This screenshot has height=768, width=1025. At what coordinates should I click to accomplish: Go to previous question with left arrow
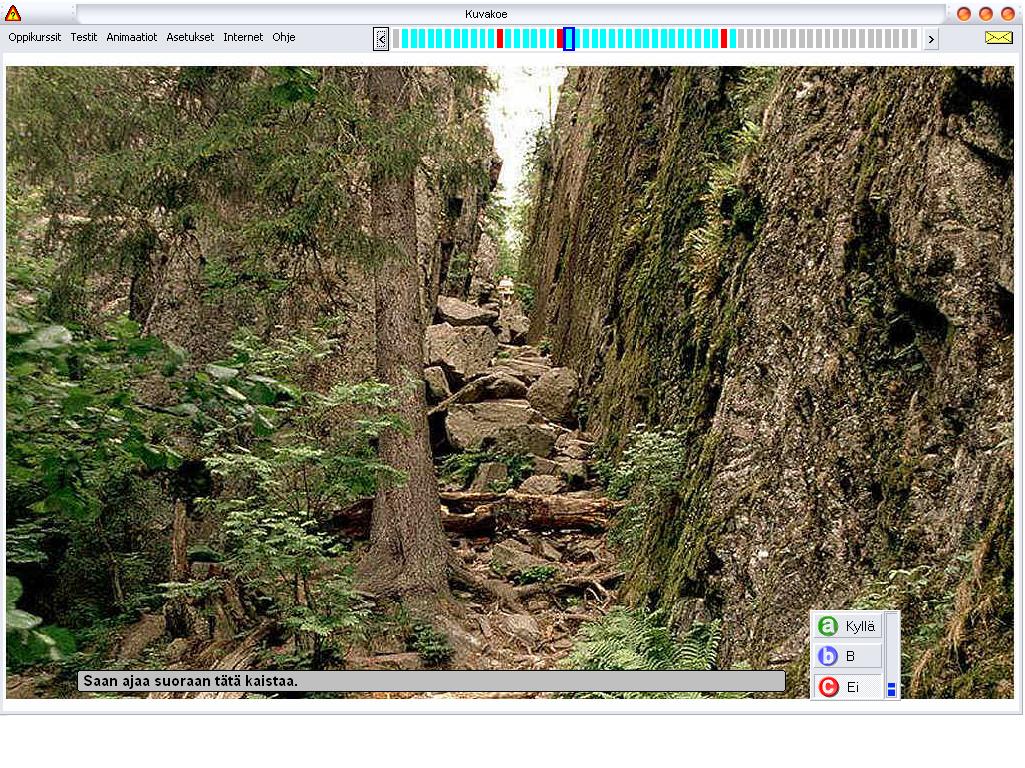pos(381,39)
